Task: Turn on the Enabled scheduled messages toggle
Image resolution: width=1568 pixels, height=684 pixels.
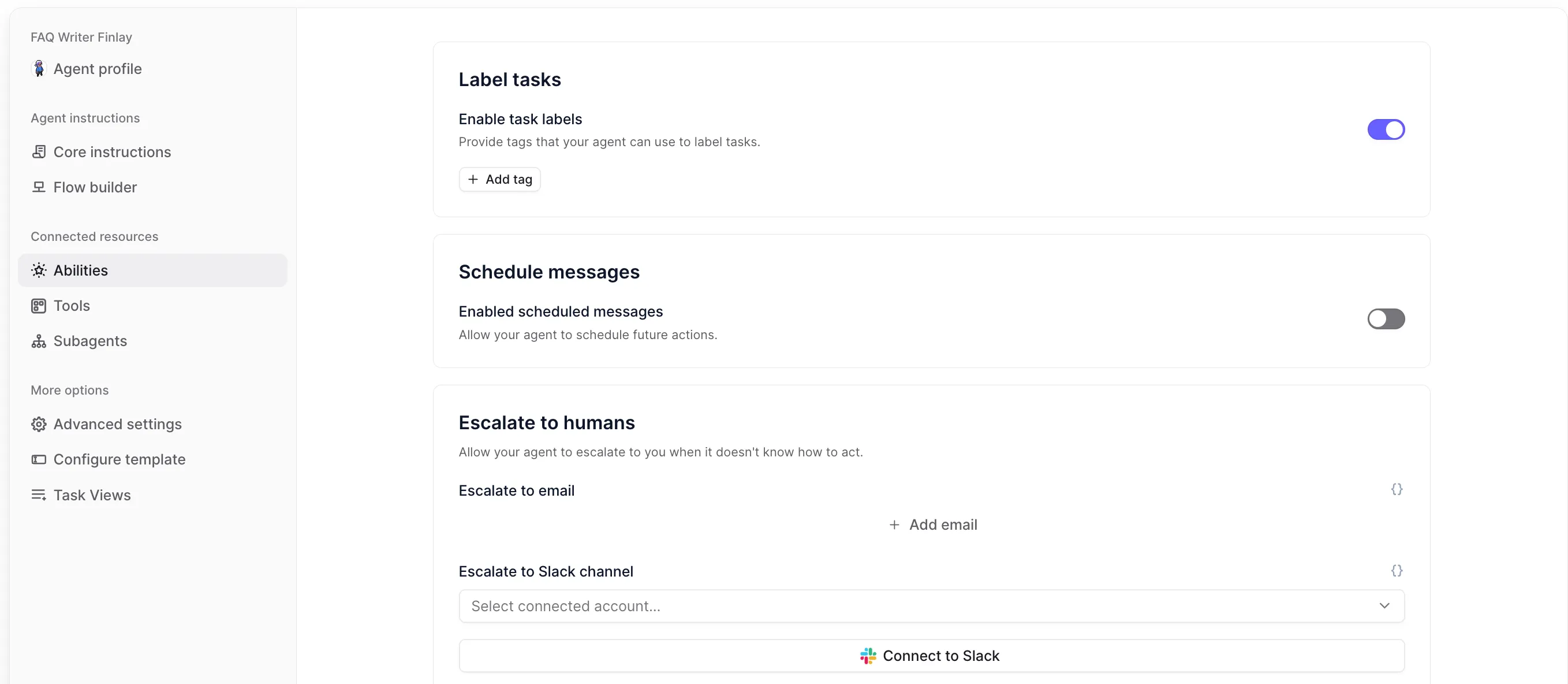Action: 1386,318
